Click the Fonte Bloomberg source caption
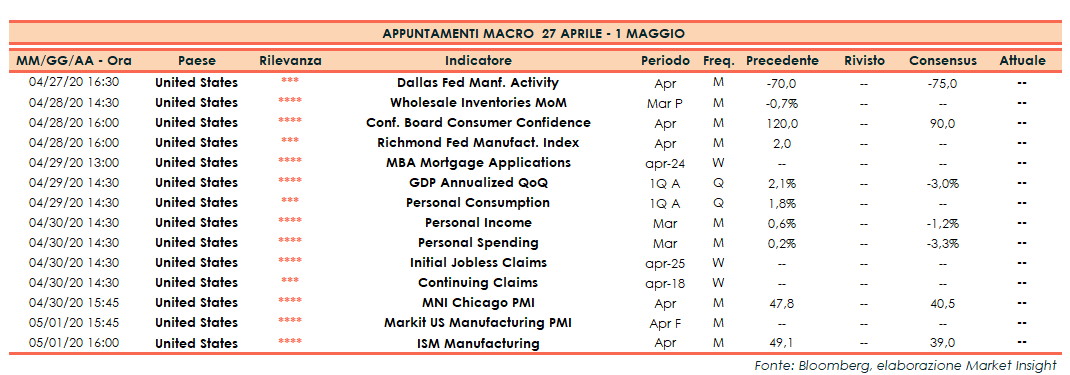Screen dimensions: 1070x375 (907, 365)
